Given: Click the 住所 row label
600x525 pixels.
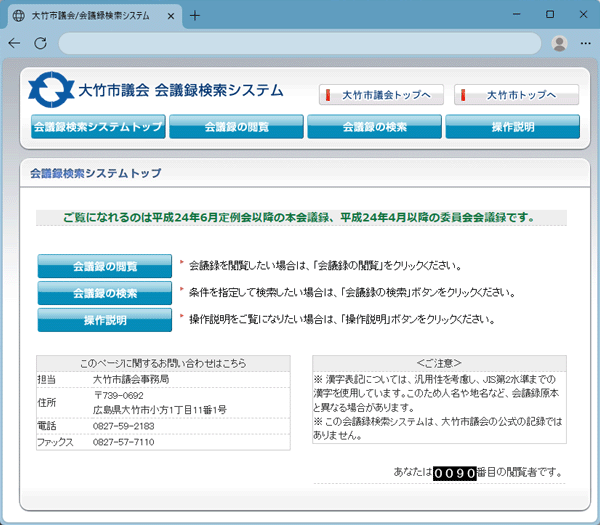Looking at the screenshot, I should (x=46, y=402).
